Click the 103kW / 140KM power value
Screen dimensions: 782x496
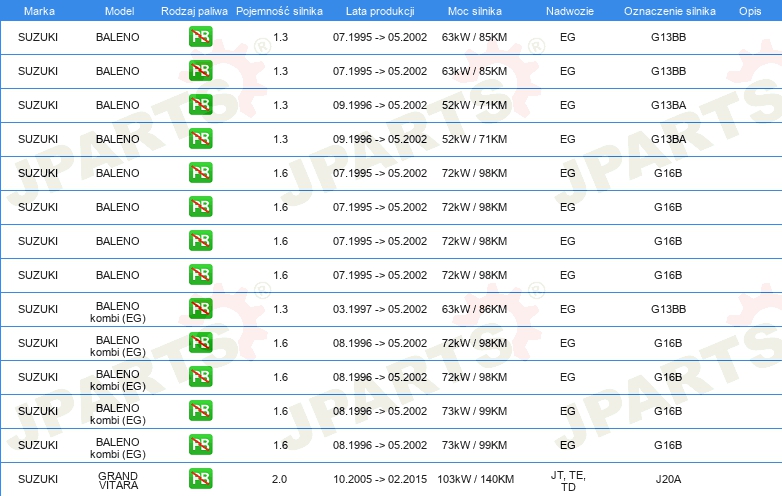tap(475, 479)
